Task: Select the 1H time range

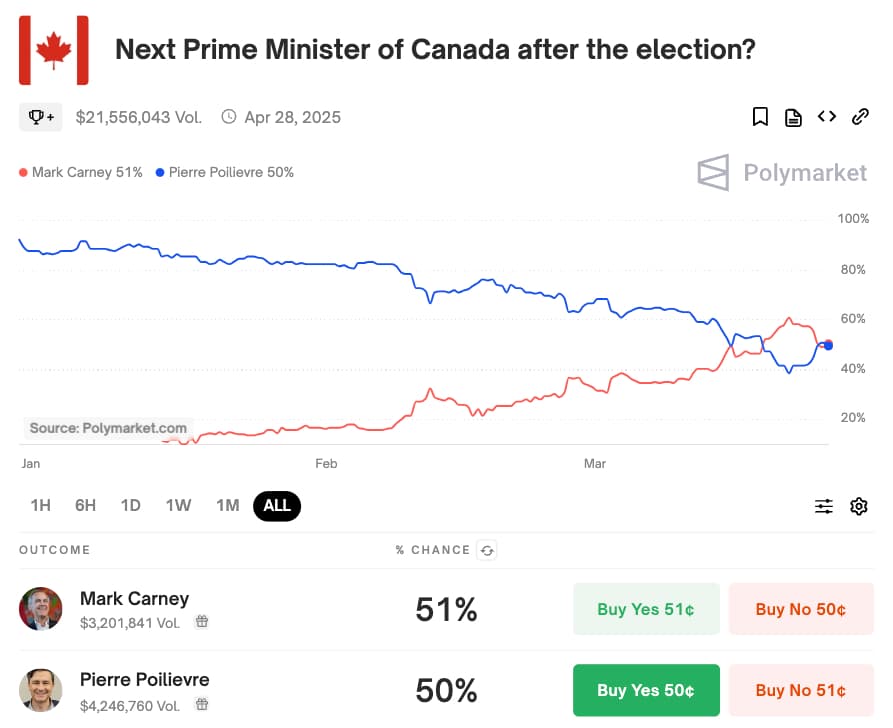Action: coord(40,505)
